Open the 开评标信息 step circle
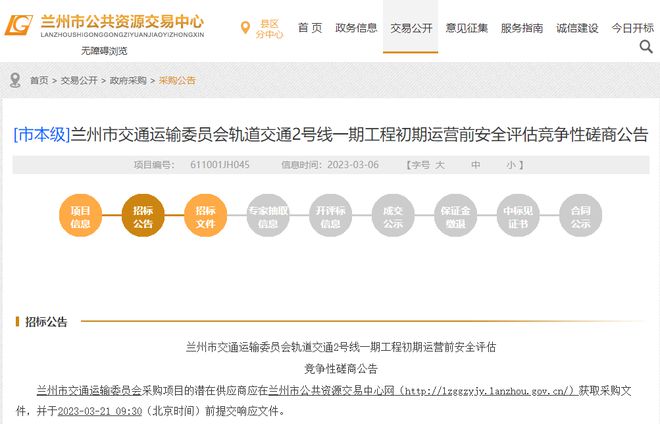Image resolution: width=660 pixels, height=424 pixels. coord(330,217)
